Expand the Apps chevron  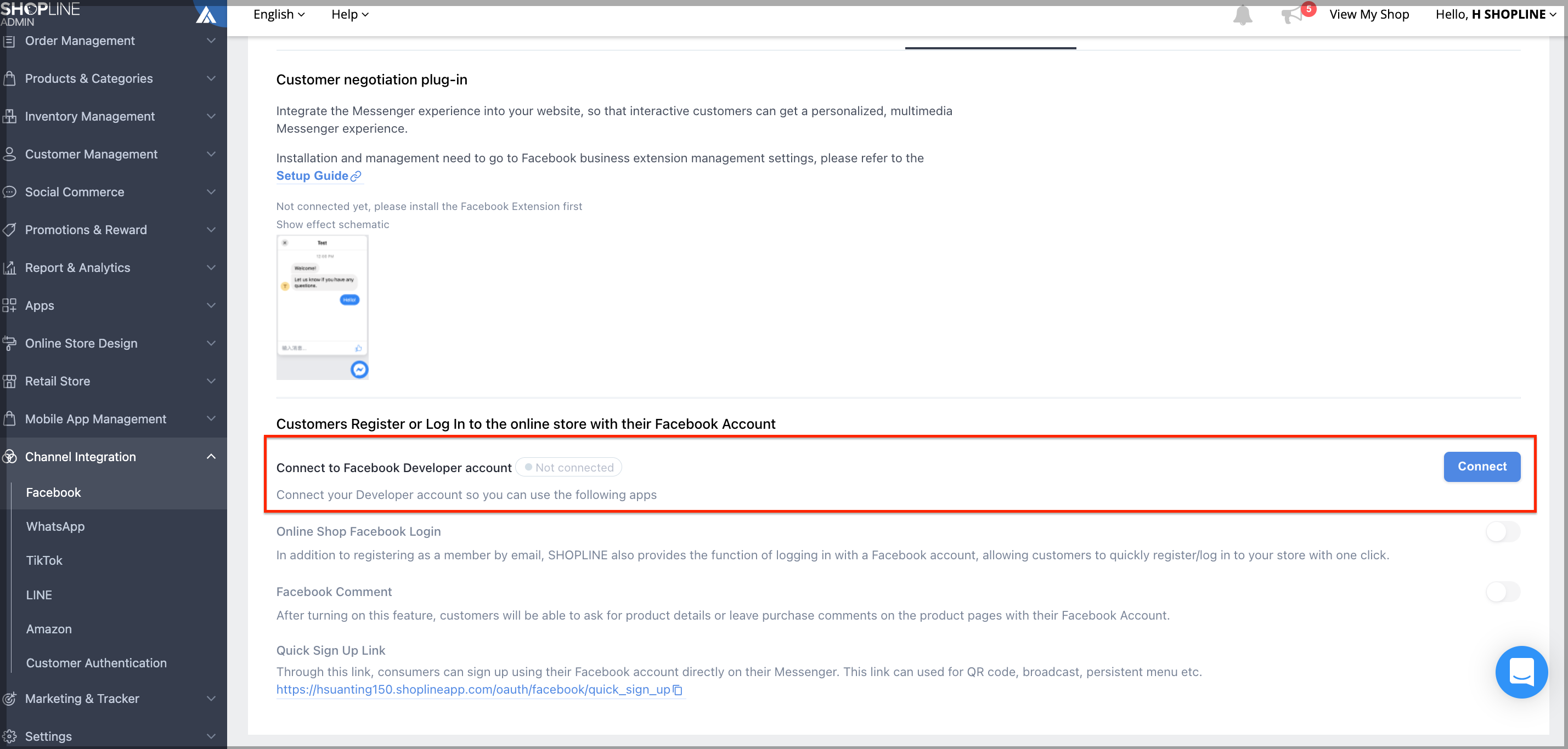(x=211, y=305)
